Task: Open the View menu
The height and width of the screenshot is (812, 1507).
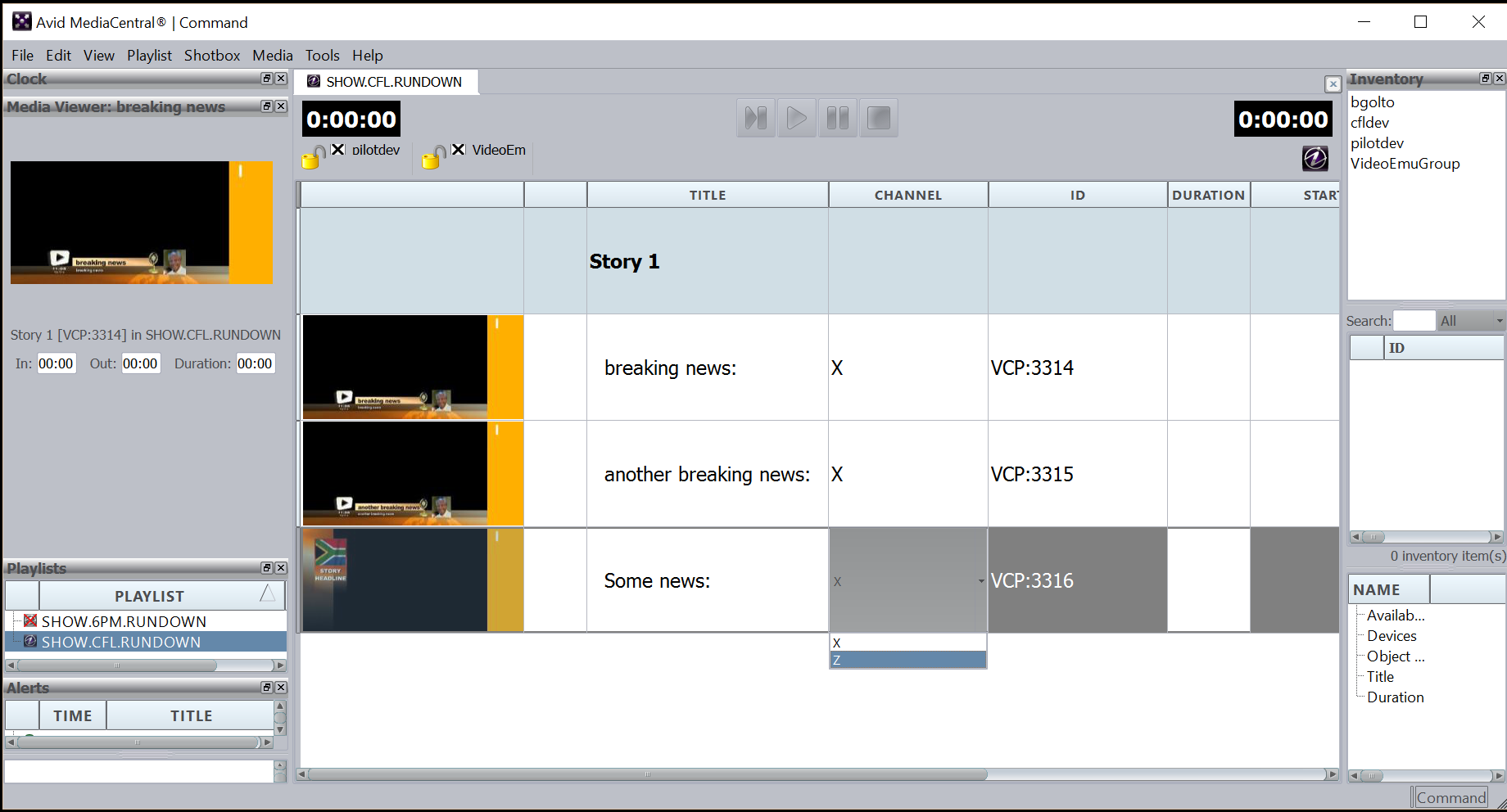Action: coord(98,55)
